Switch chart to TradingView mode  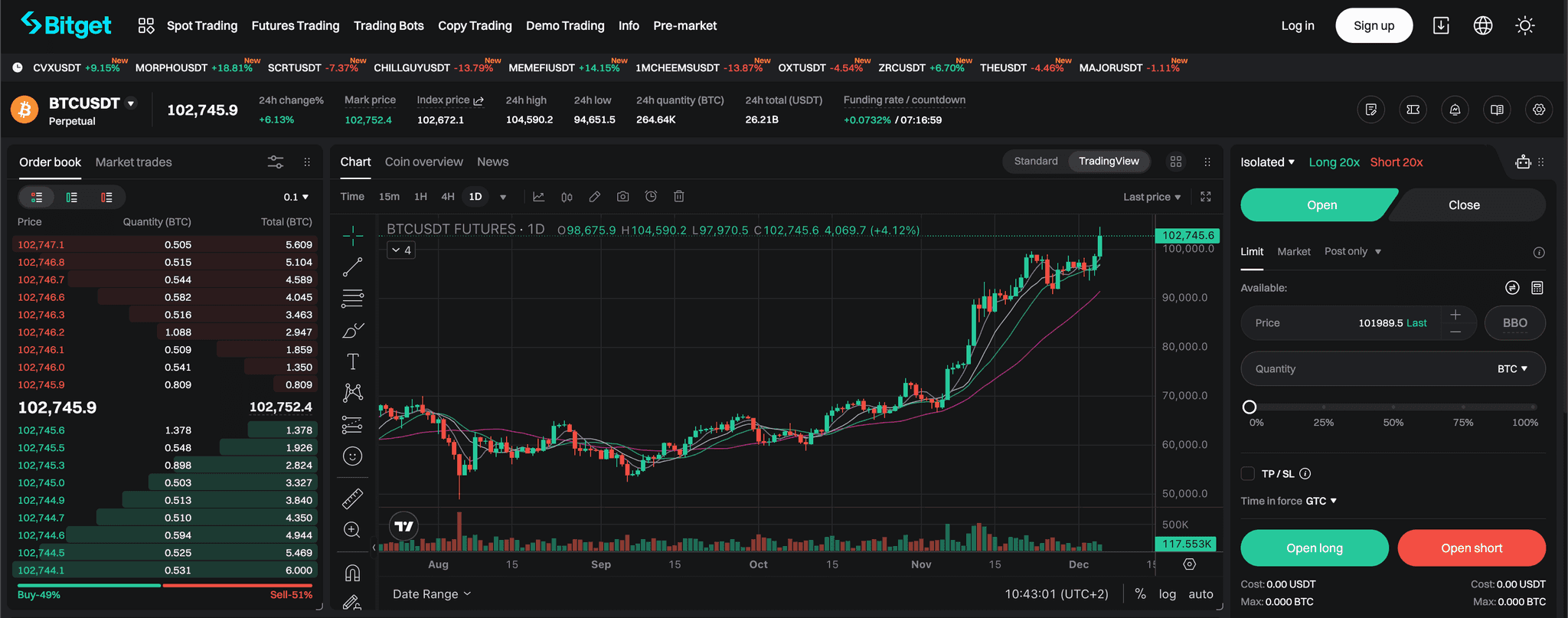(x=1109, y=162)
